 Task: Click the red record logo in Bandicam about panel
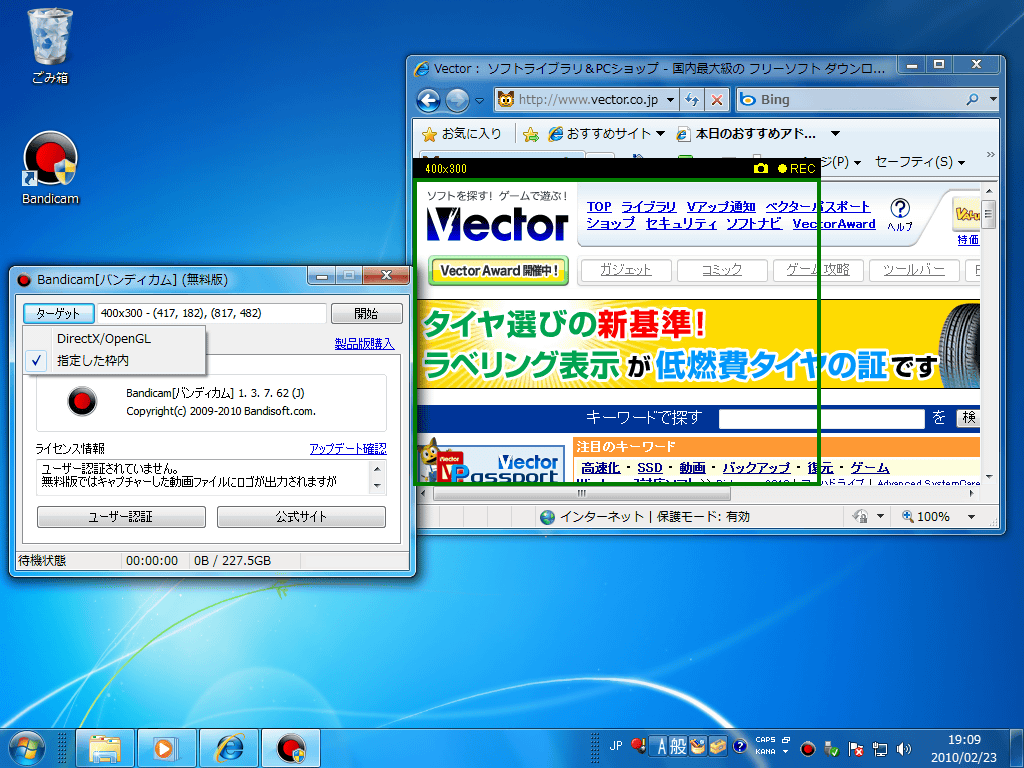pyautogui.click(x=82, y=401)
